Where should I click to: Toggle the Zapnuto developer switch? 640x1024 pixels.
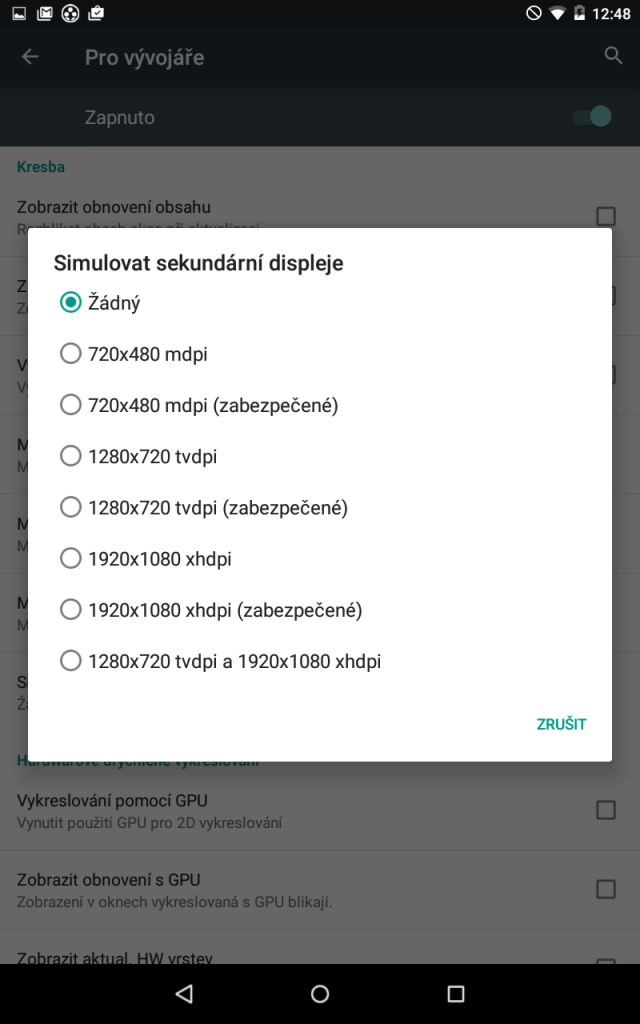pos(592,117)
